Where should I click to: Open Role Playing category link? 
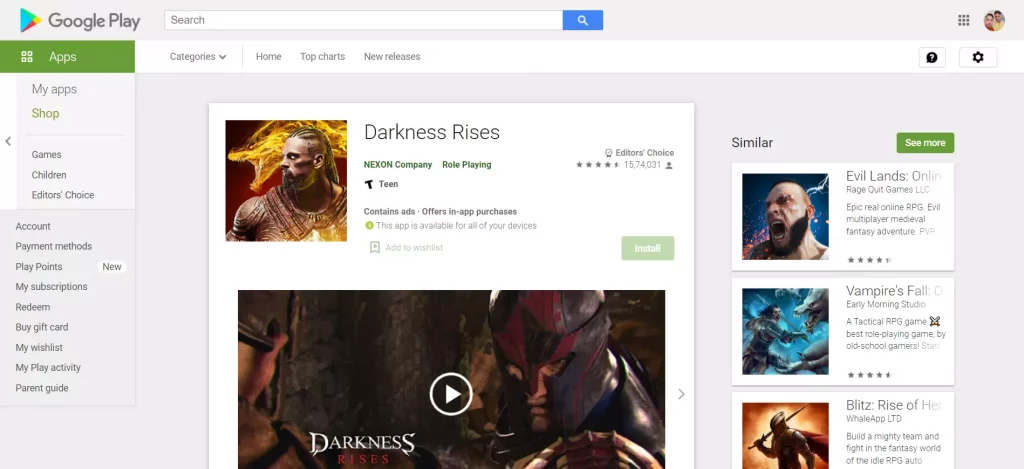(x=466, y=165)
